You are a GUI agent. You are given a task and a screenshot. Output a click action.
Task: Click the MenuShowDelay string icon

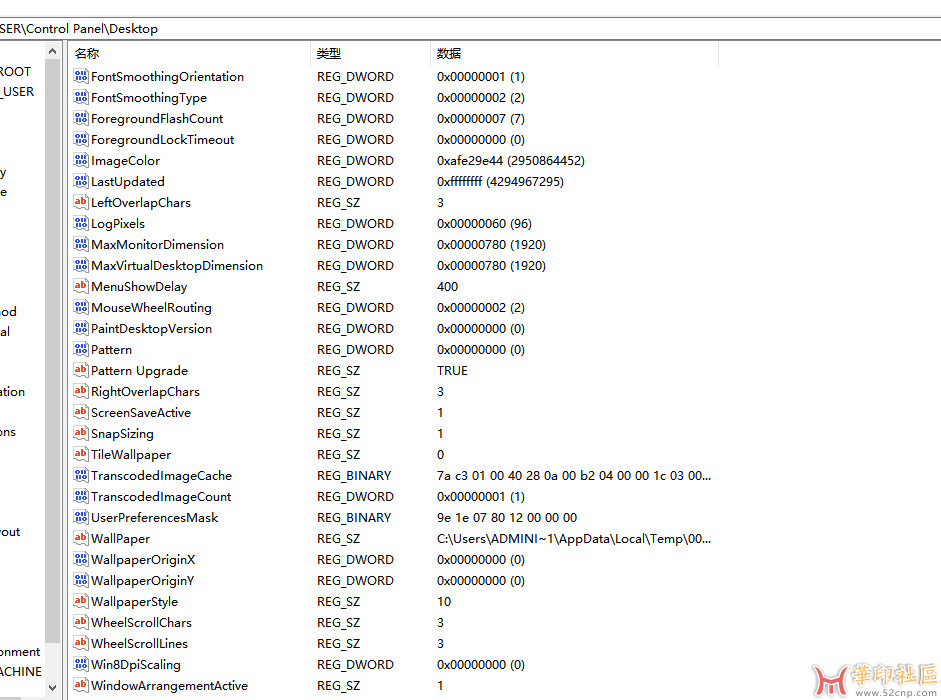point(81,286)
